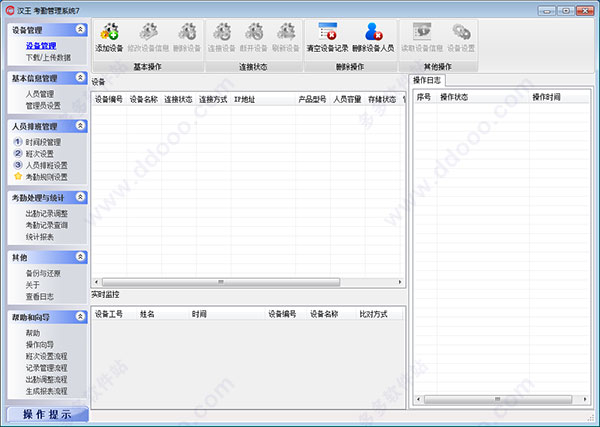Click the app logo in title bar

[10, 11]
